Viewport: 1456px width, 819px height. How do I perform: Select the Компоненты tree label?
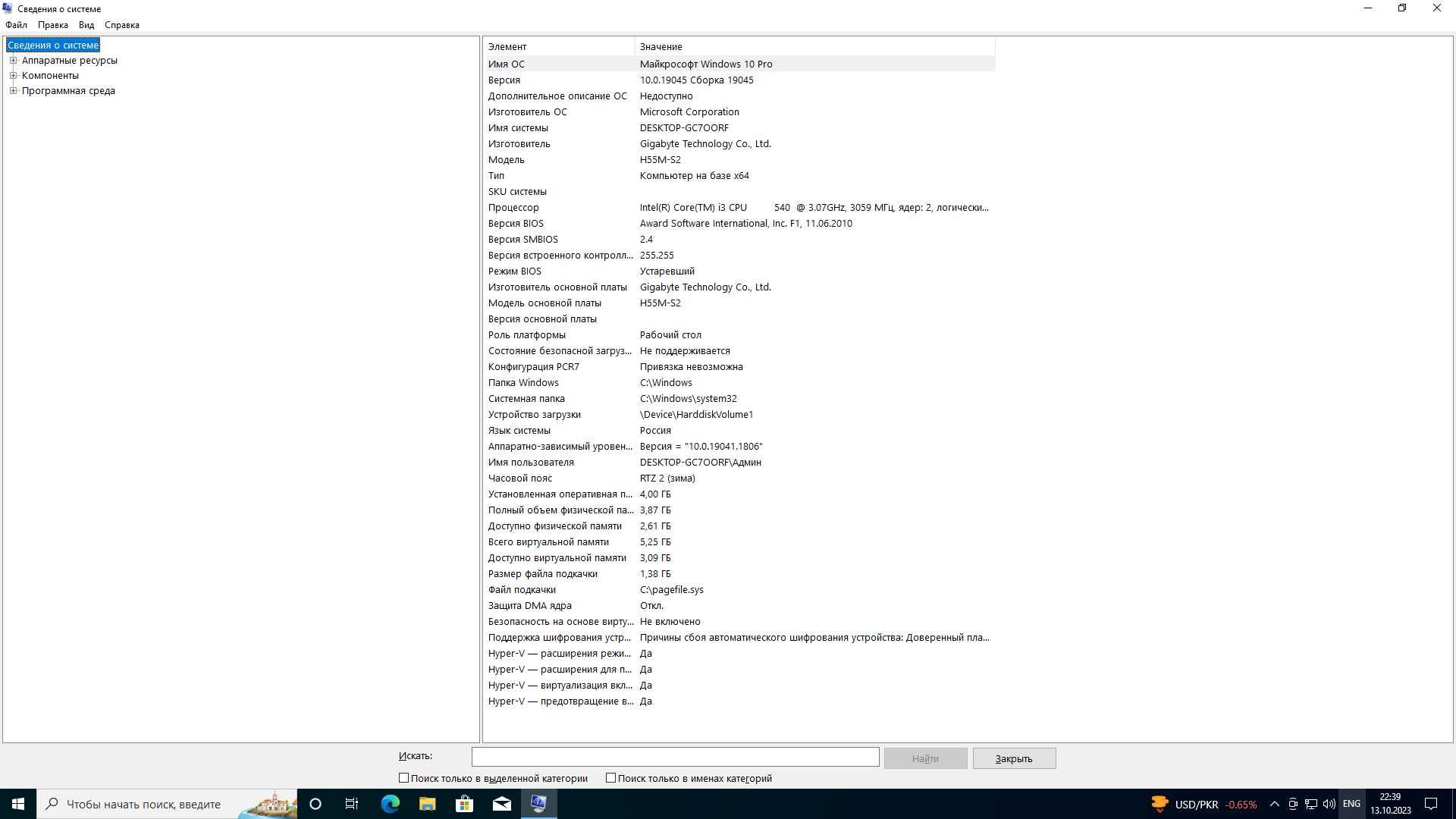(x=50, y=76)
